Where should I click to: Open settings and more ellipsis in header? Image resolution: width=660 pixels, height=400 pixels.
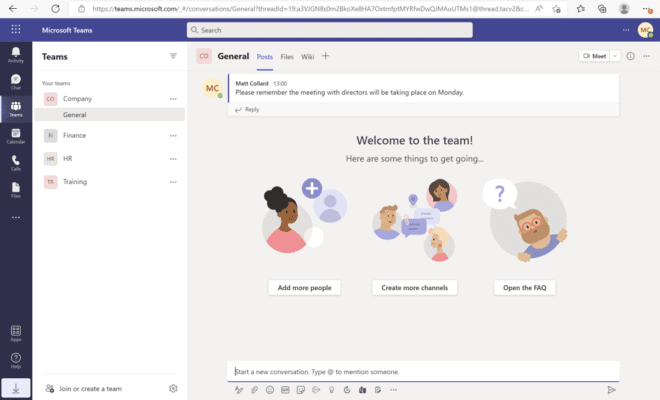(x=626, y=30)
